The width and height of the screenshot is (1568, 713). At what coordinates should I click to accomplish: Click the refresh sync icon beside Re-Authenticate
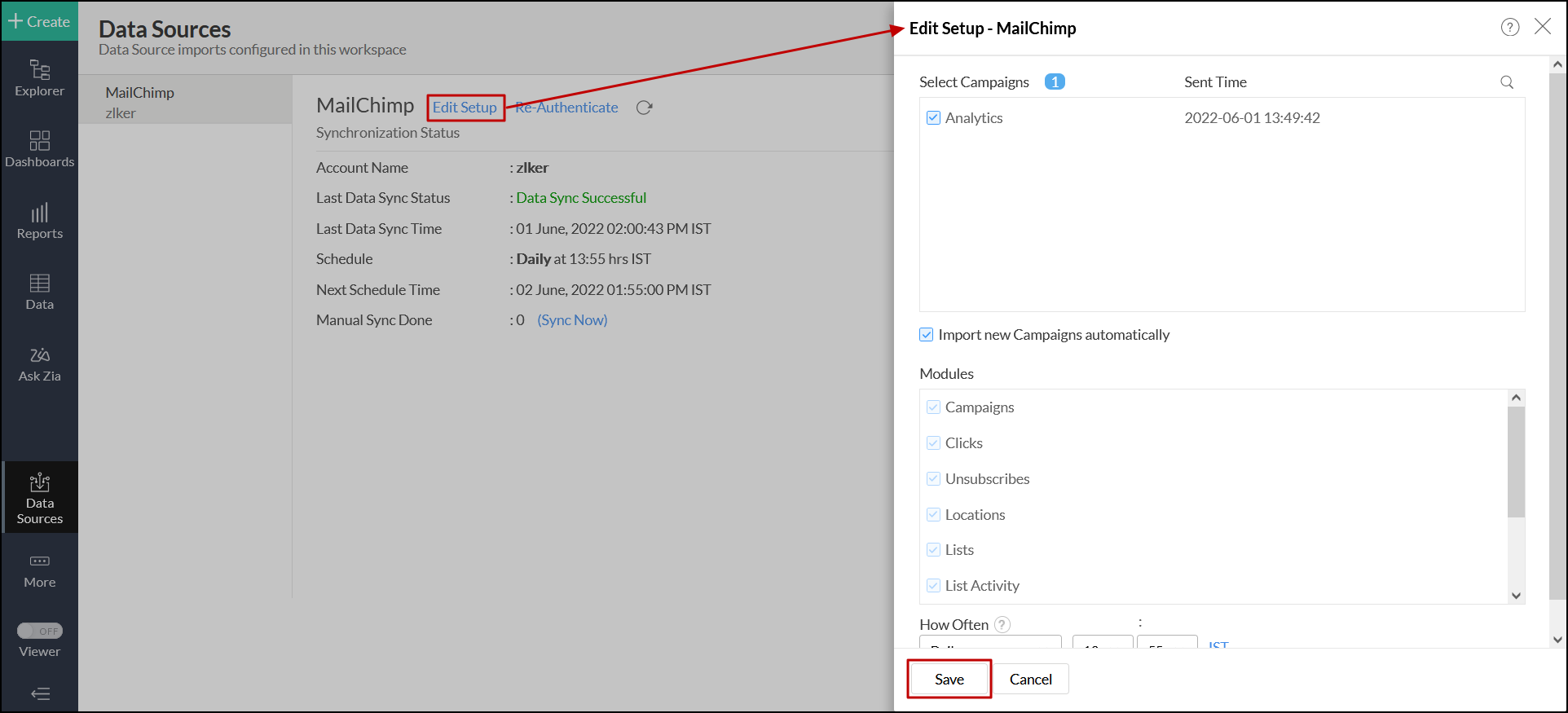[645, 108]
